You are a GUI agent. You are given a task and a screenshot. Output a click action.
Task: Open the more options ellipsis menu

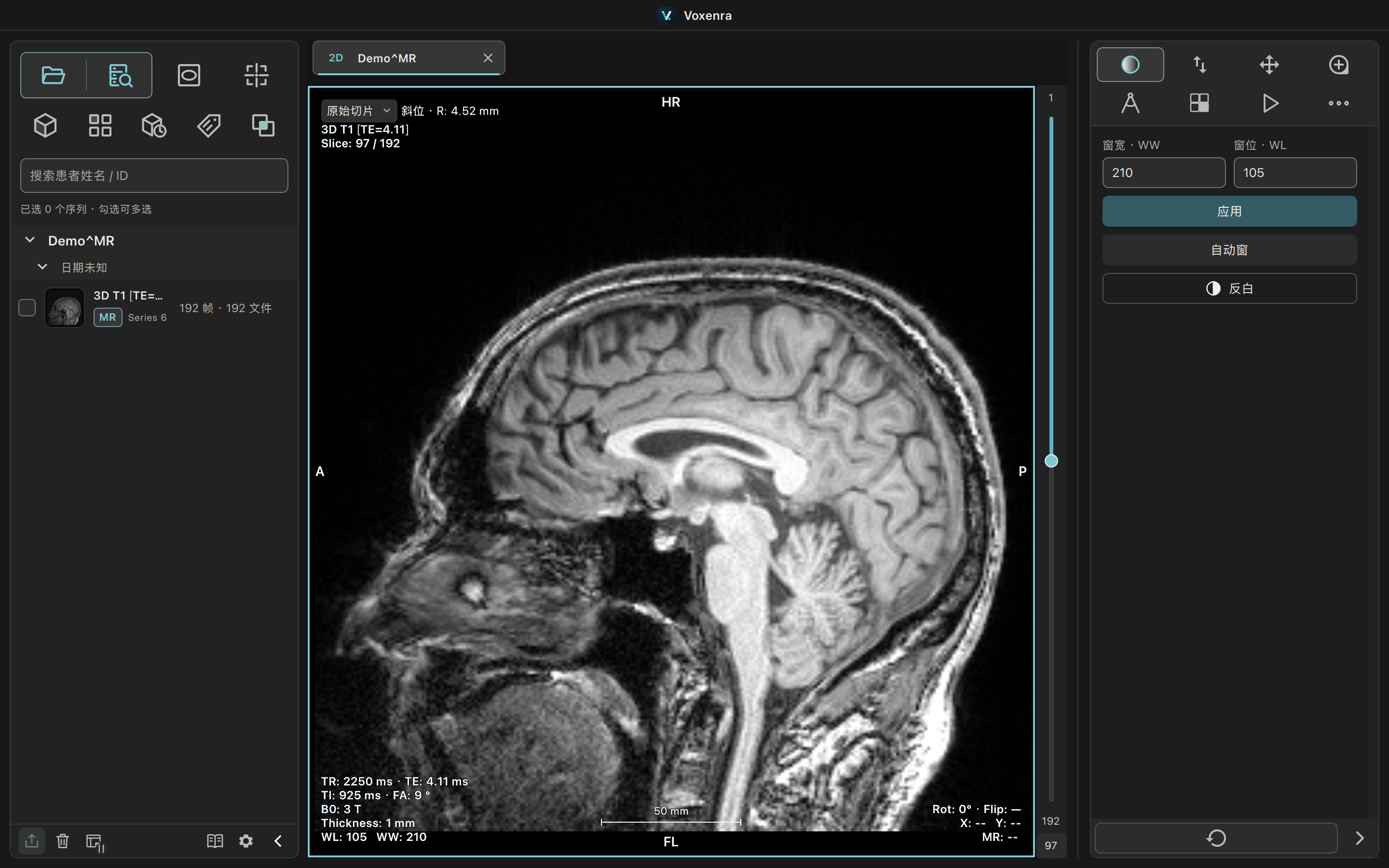click(x=1338, y=103)
